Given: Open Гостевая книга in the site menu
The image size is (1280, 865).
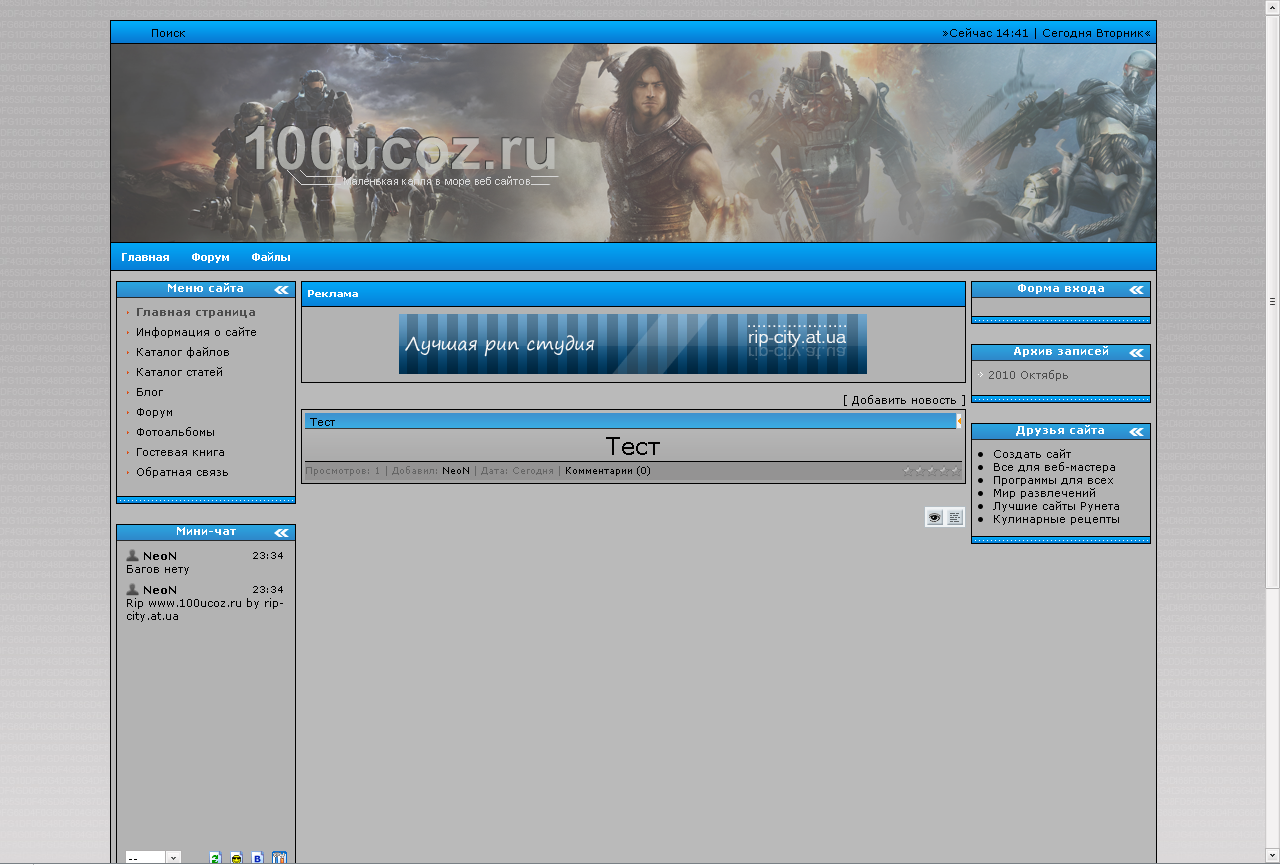Looking at the screenshot, I should [181, 452].
